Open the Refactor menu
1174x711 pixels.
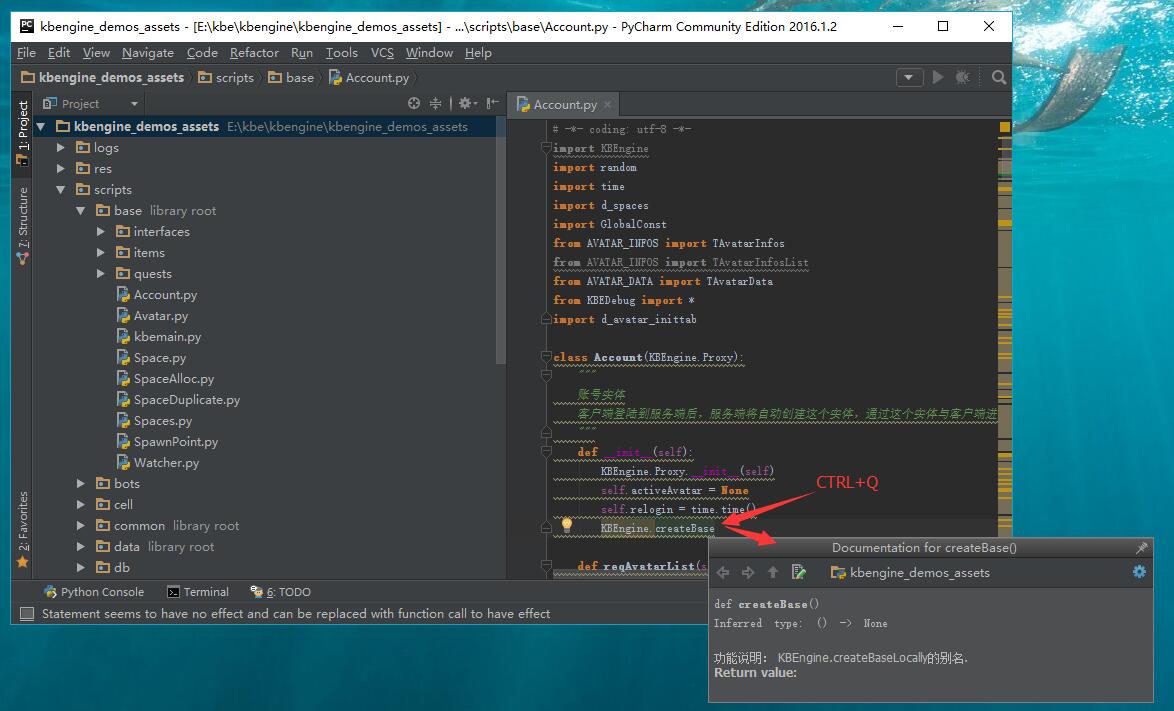point(254,52)
